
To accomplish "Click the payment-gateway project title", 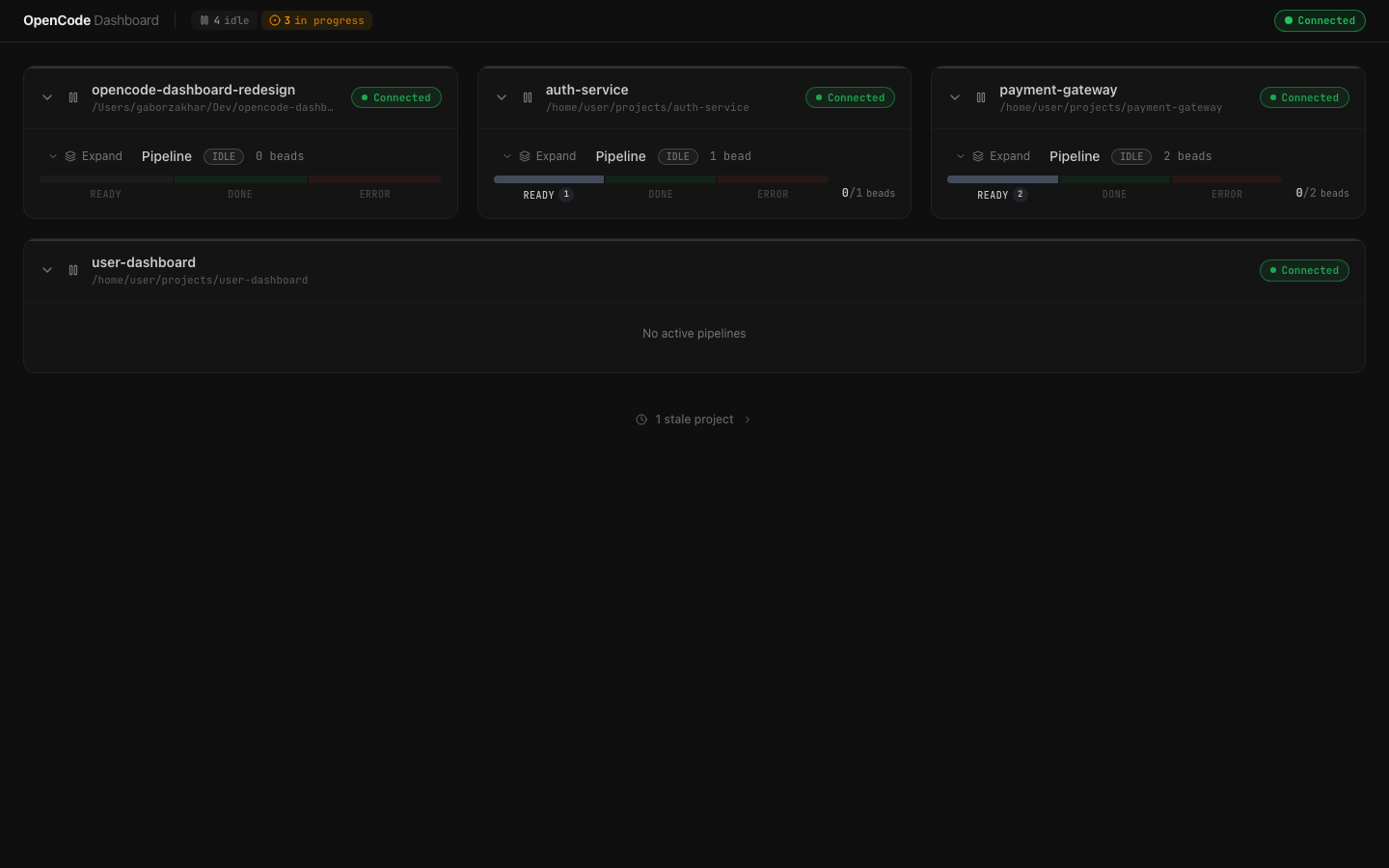I will pos(1058,90).
